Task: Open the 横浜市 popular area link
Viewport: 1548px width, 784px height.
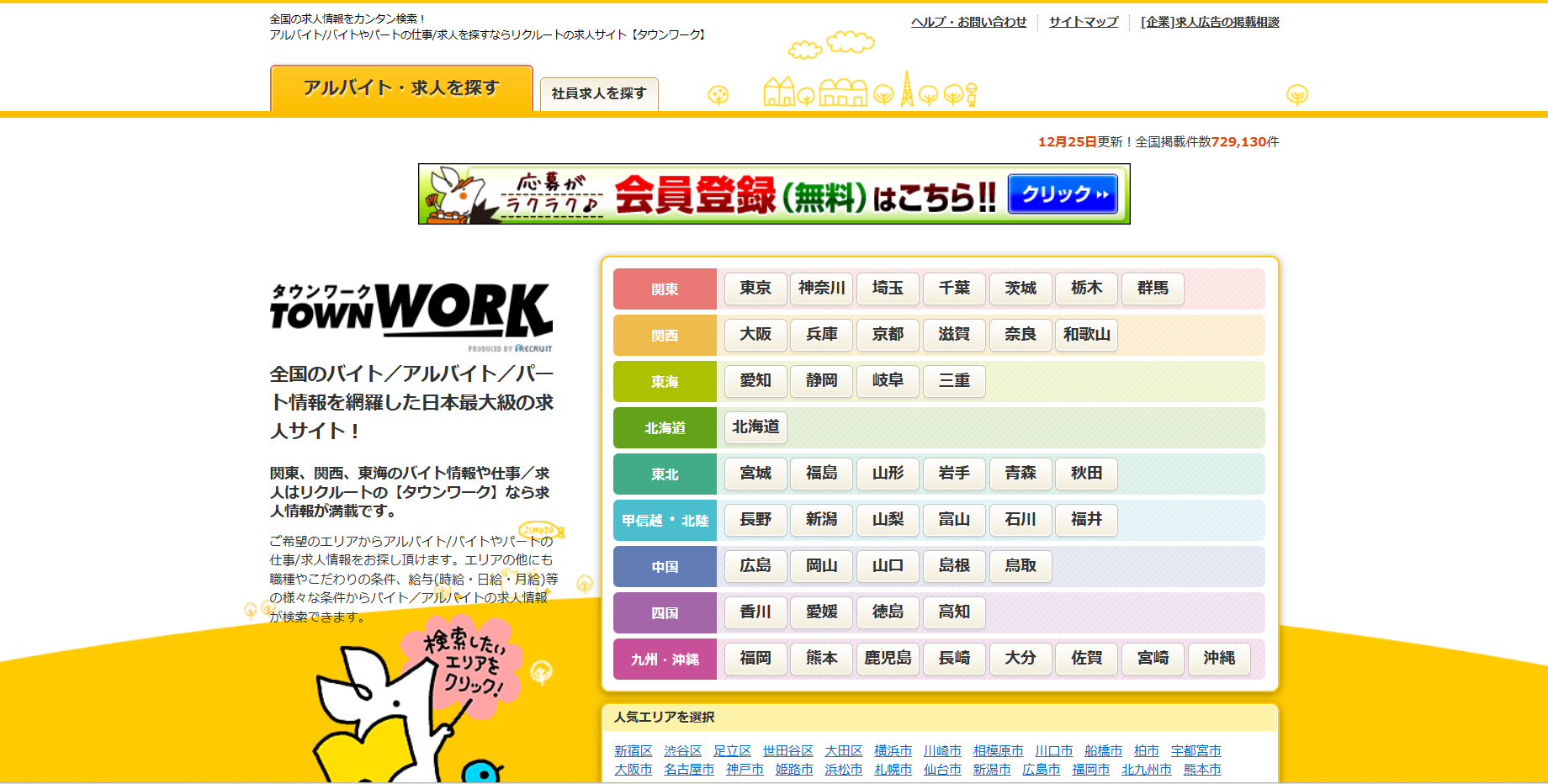Action: [x=893, y=750]
